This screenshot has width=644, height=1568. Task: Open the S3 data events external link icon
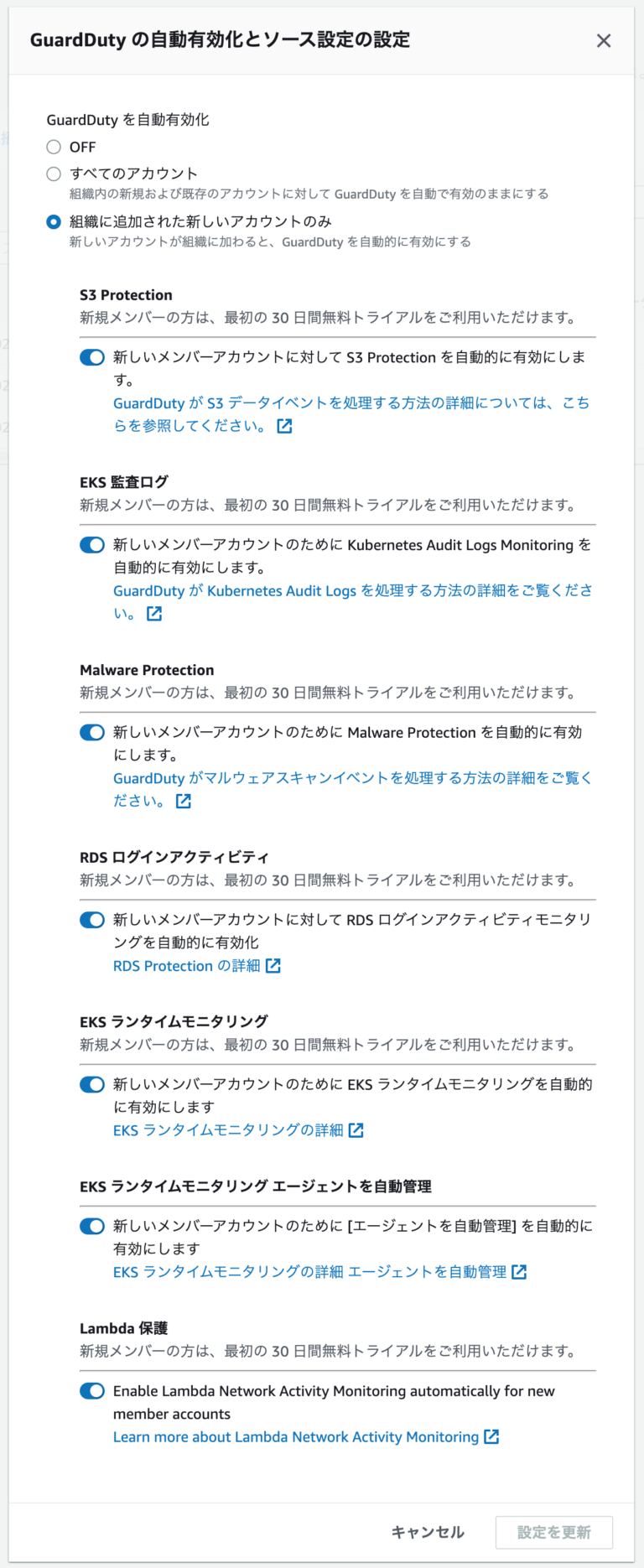pyautogui.click(x=284, y=426)
